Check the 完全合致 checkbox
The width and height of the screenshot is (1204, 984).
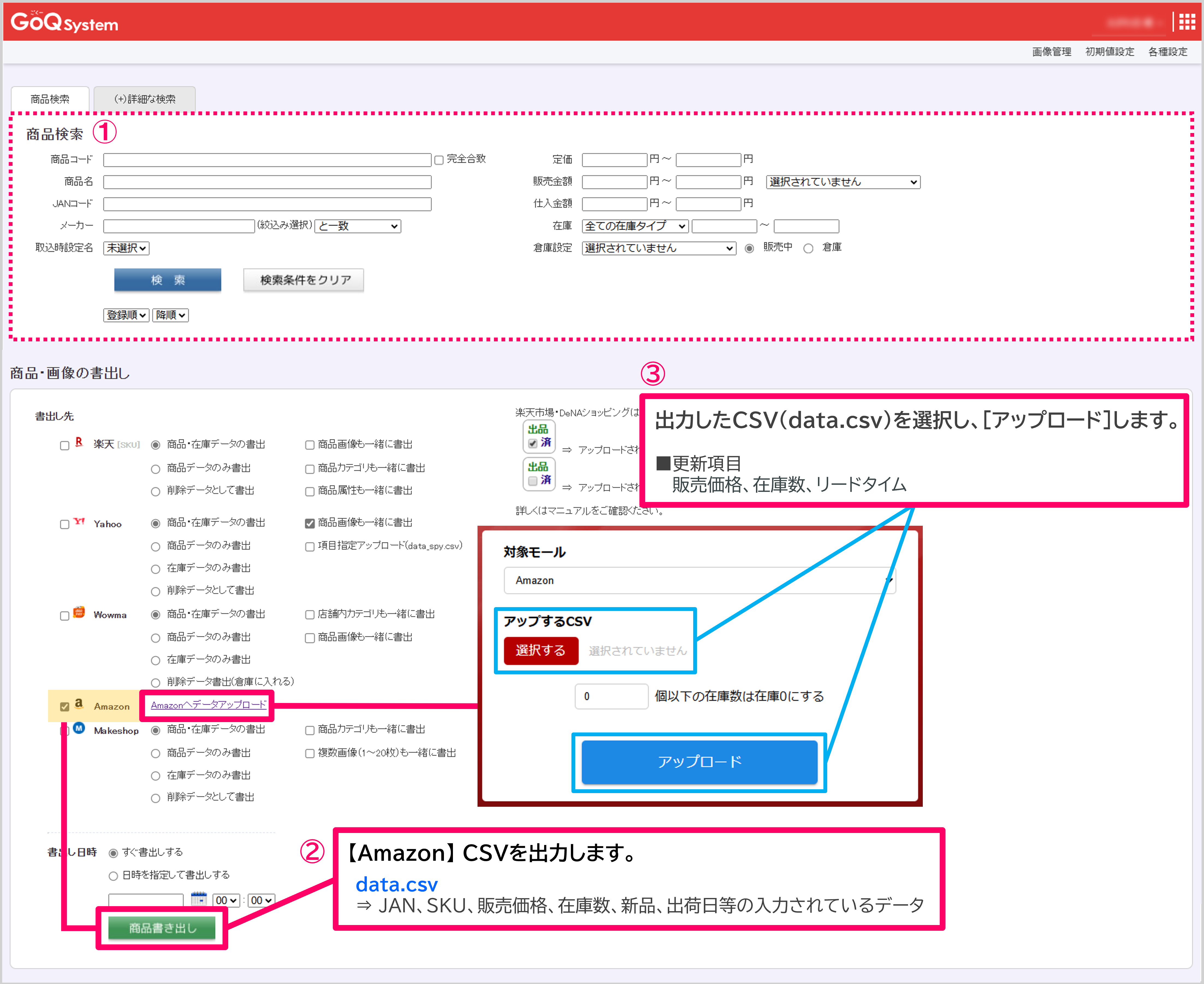[439, 160]
